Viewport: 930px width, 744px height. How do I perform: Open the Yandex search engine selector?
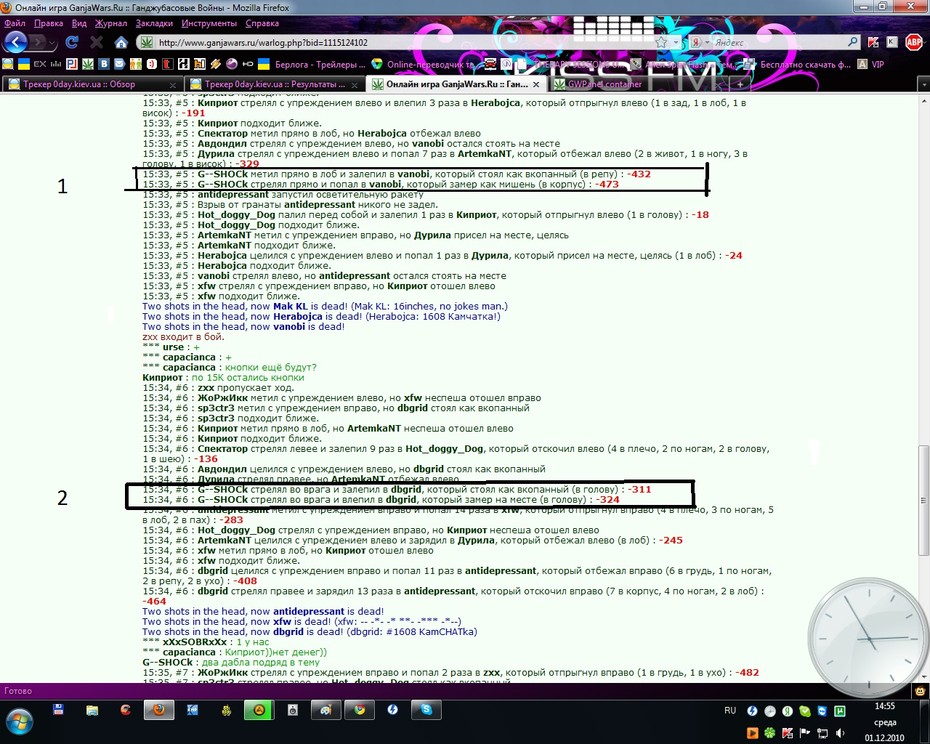[x=699, y=42]
